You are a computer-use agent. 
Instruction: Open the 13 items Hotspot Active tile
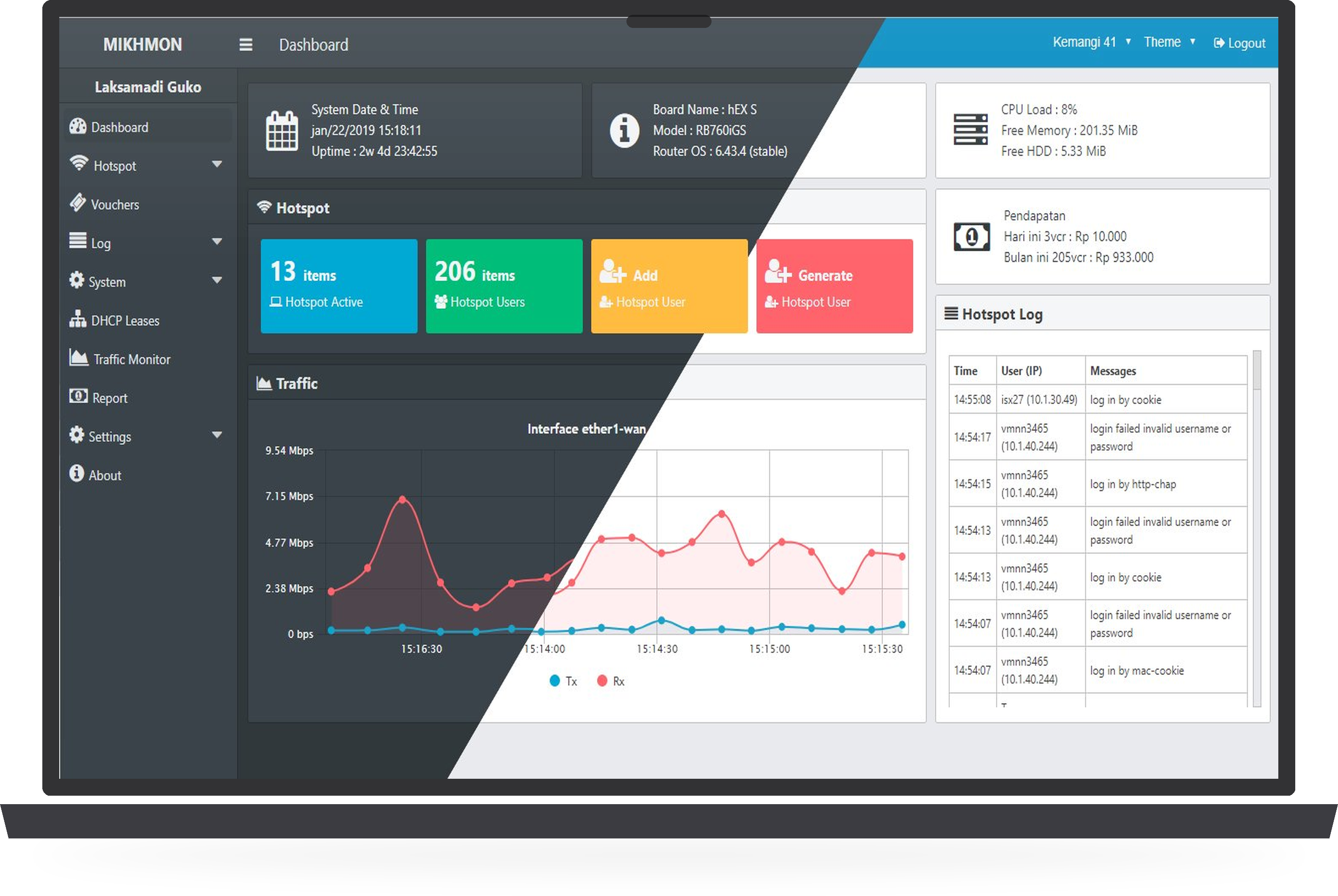pos(339,286)
